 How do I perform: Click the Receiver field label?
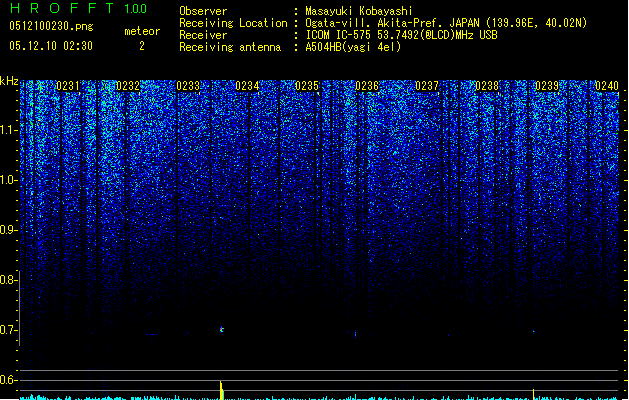[x=203, y=35]
